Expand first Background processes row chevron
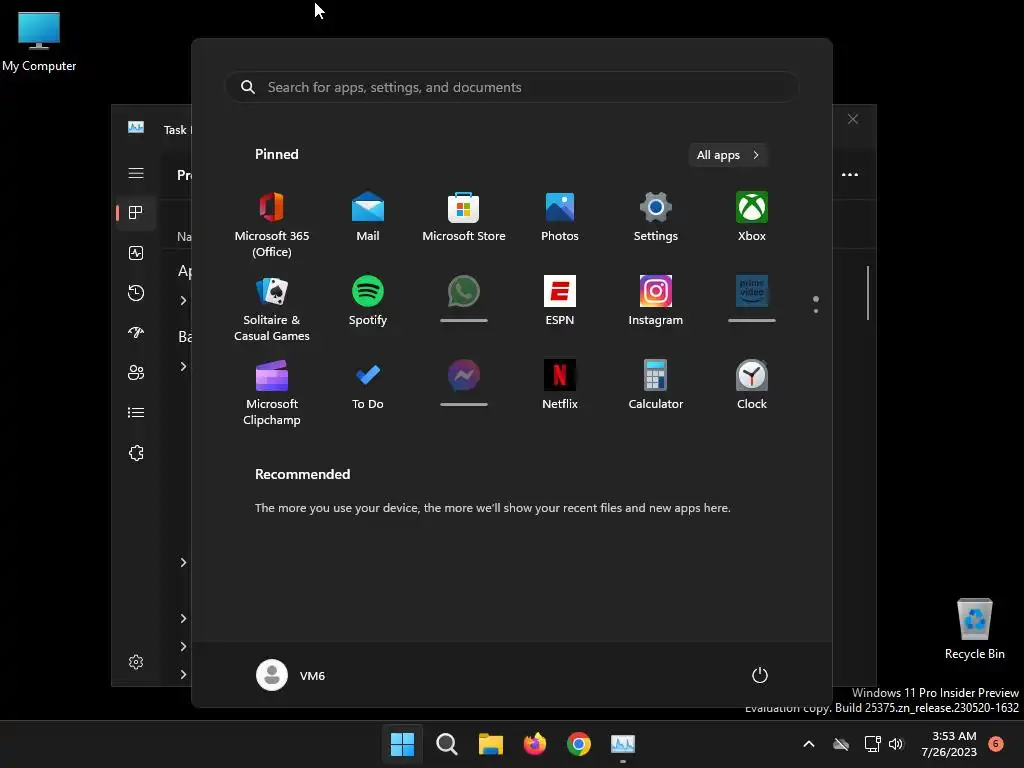The width and height of the screenshot is (1024, 768). pos(184,366)
